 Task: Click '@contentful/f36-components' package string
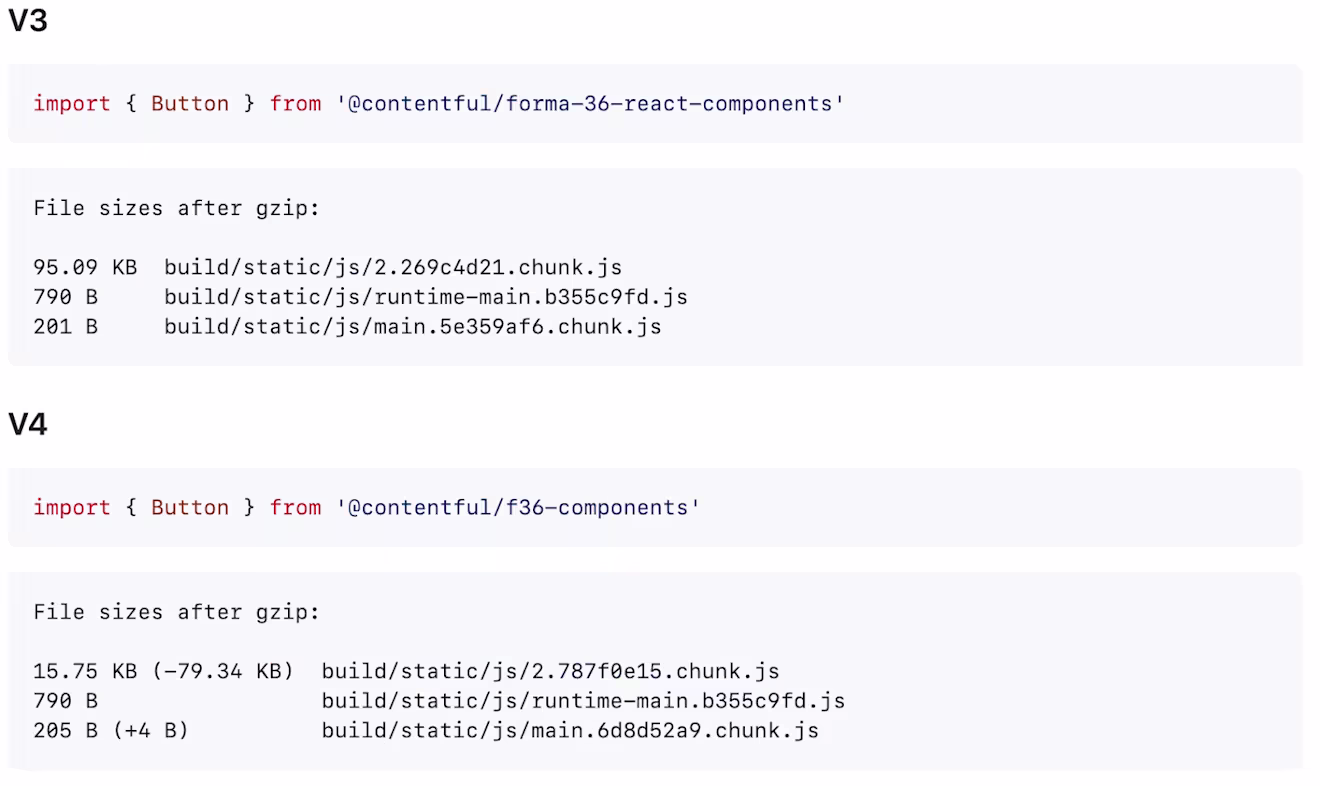[518, 507]
